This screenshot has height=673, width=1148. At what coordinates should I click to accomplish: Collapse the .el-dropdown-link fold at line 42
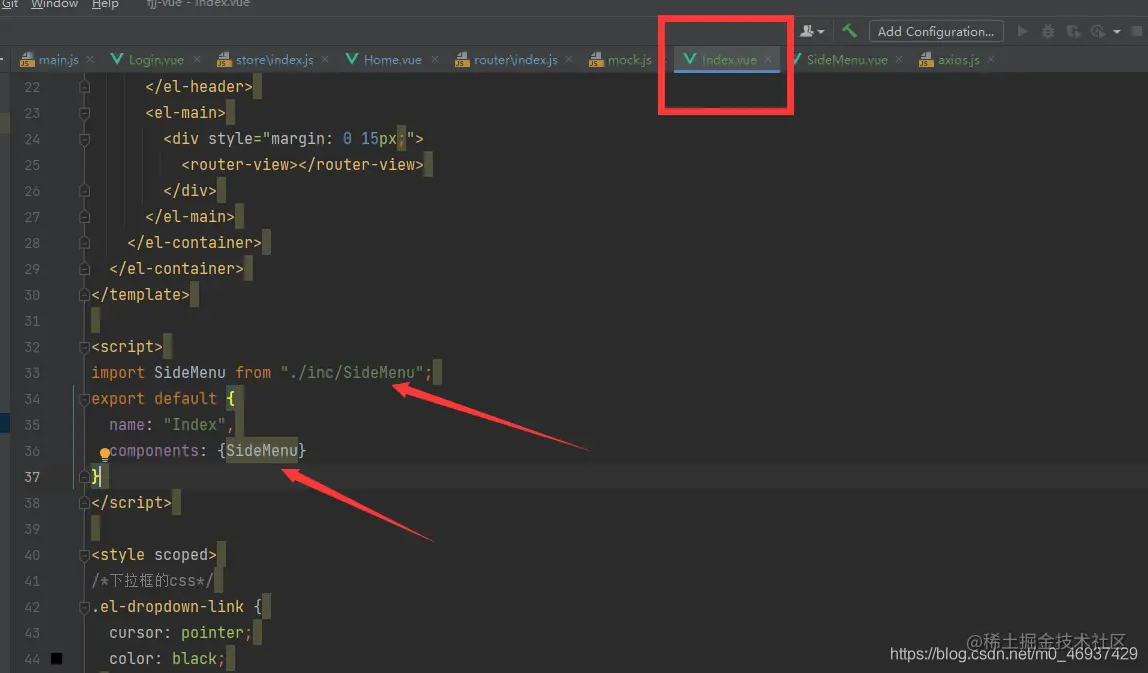(84, 607)
